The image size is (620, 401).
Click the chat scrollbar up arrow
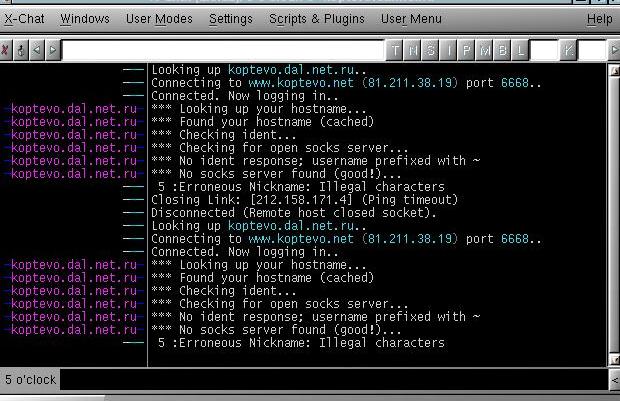click(x=614, y=70)
